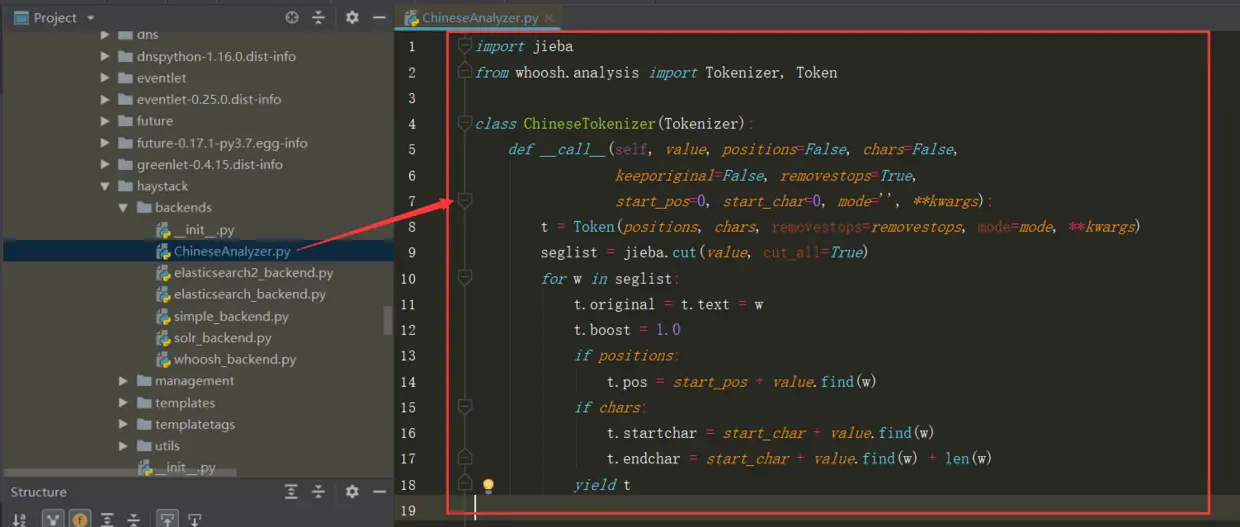Click the locate current file target icon
The height and width of the screenshot is (527, 1240).
(292, 18)
